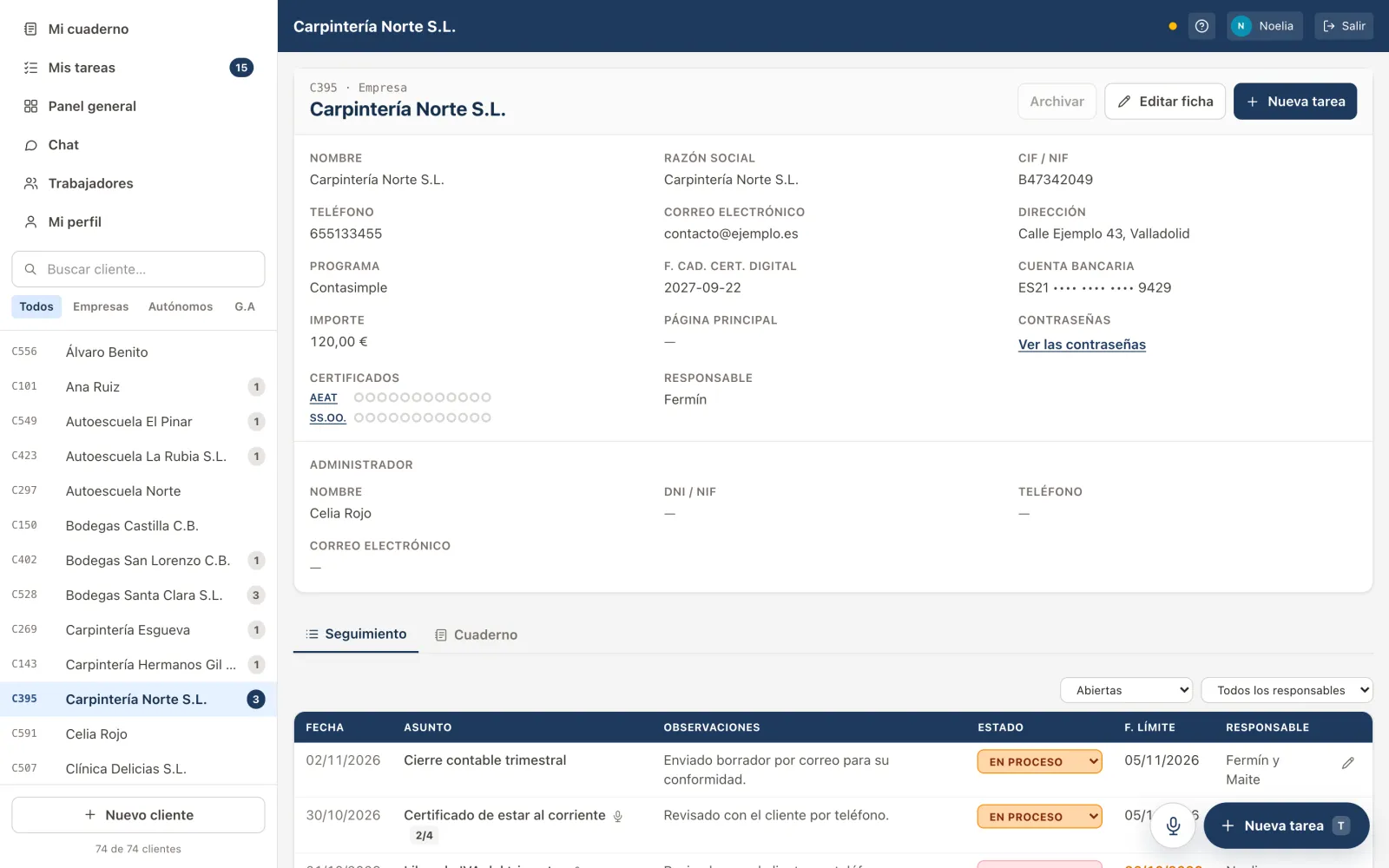
Task: Change the Cierre contable trimestral status dropdown
Action: coord(1040,761)
